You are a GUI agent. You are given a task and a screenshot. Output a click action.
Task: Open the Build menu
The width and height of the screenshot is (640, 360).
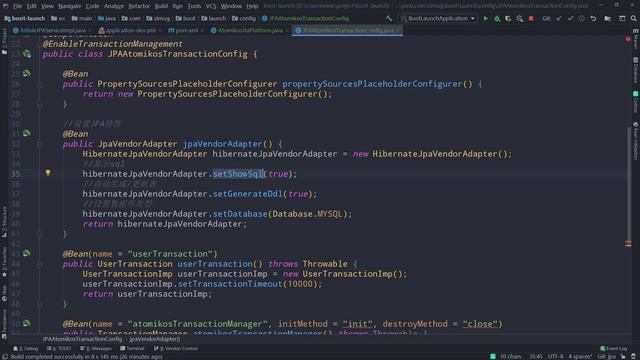coord(161,6)
